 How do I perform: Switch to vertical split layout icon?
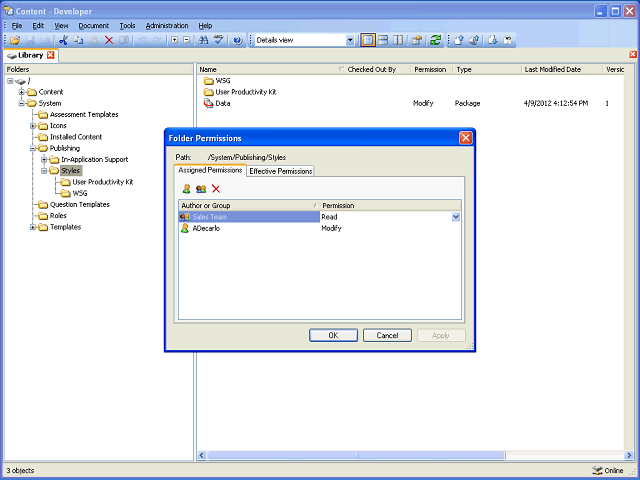(398, 40)
